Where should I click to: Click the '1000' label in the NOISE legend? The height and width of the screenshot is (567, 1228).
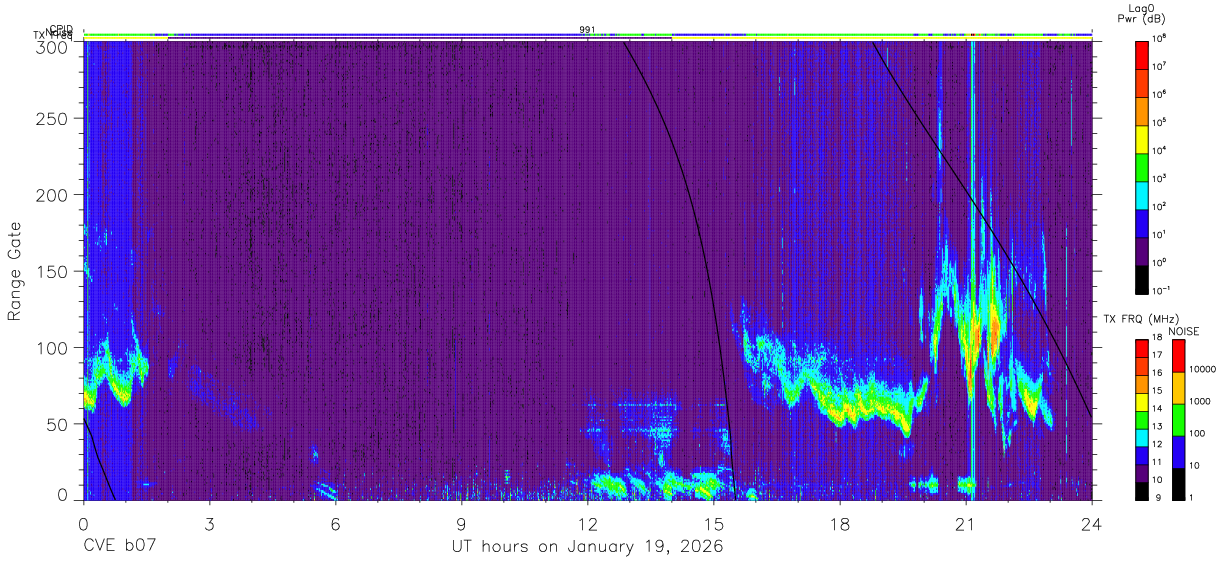[1200, 401]
